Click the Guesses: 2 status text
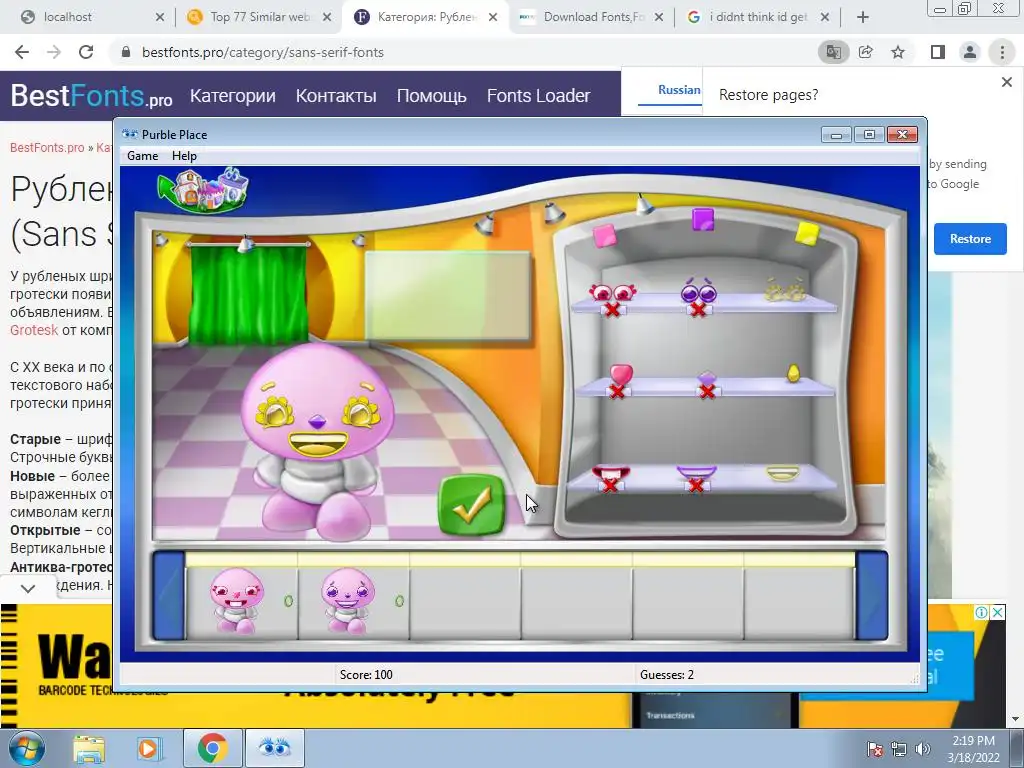 (667, 675)
